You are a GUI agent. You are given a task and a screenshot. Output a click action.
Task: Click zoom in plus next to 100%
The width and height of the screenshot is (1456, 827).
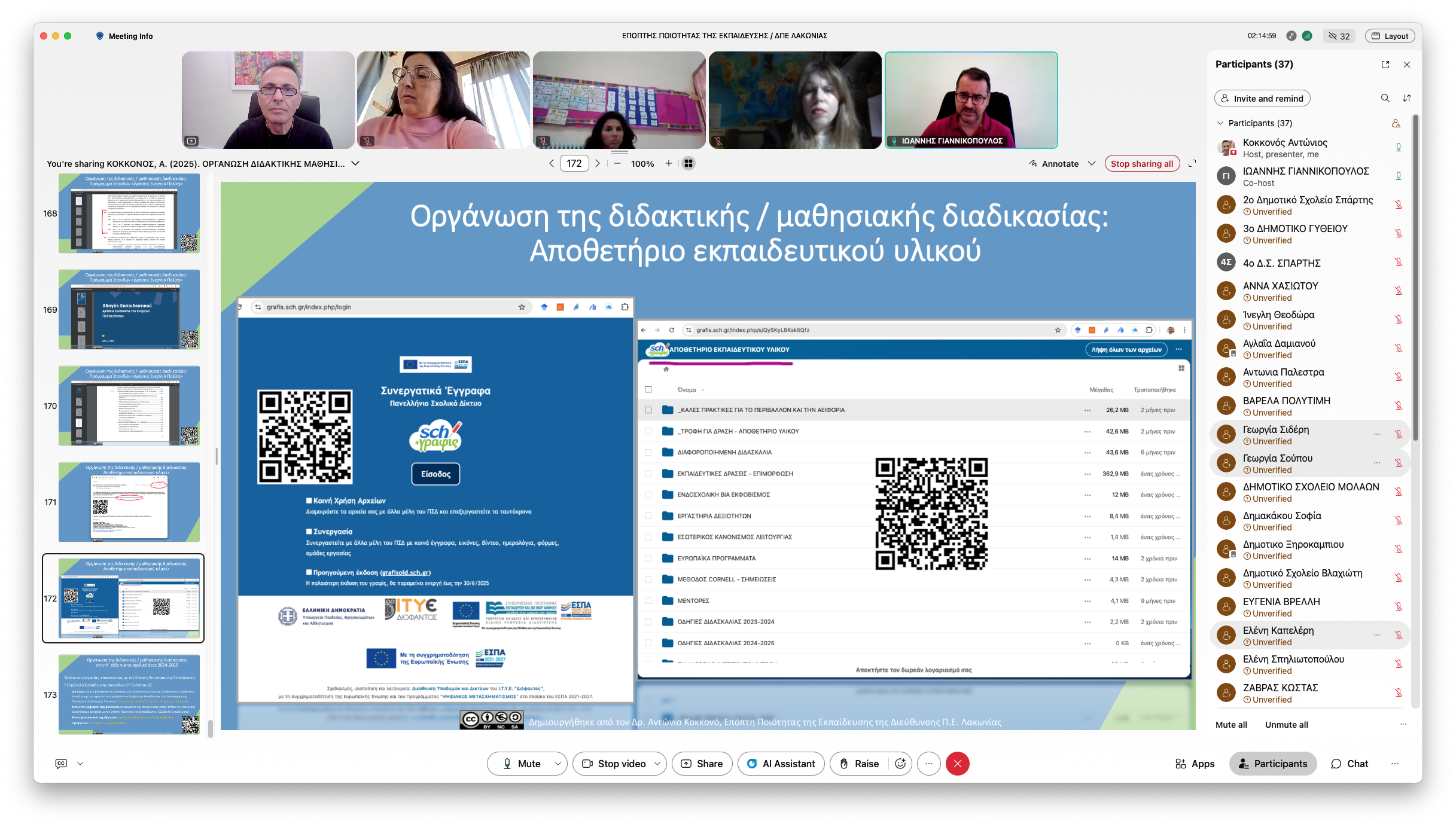click(x=669, y=163)
